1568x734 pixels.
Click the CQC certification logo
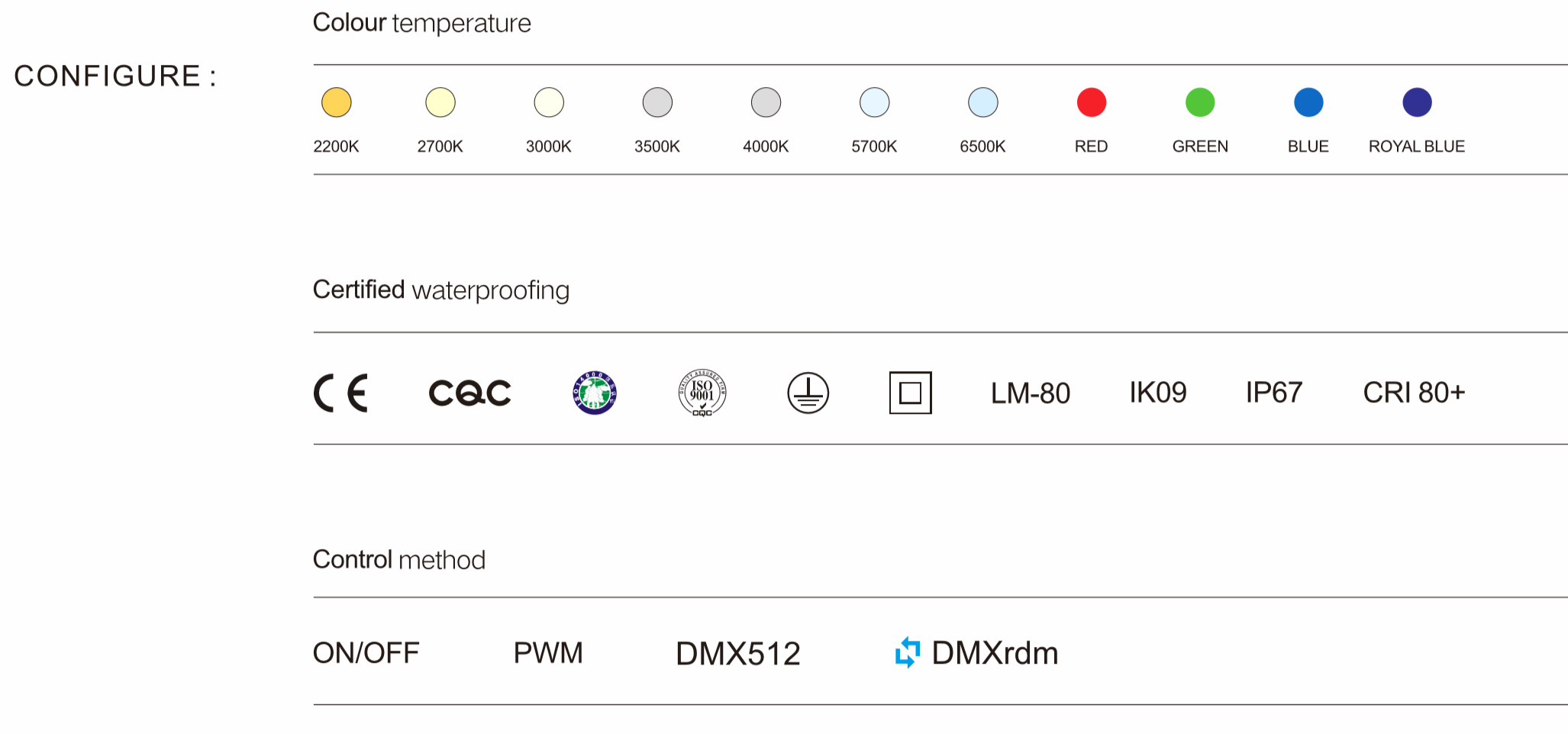click(469, 393)
